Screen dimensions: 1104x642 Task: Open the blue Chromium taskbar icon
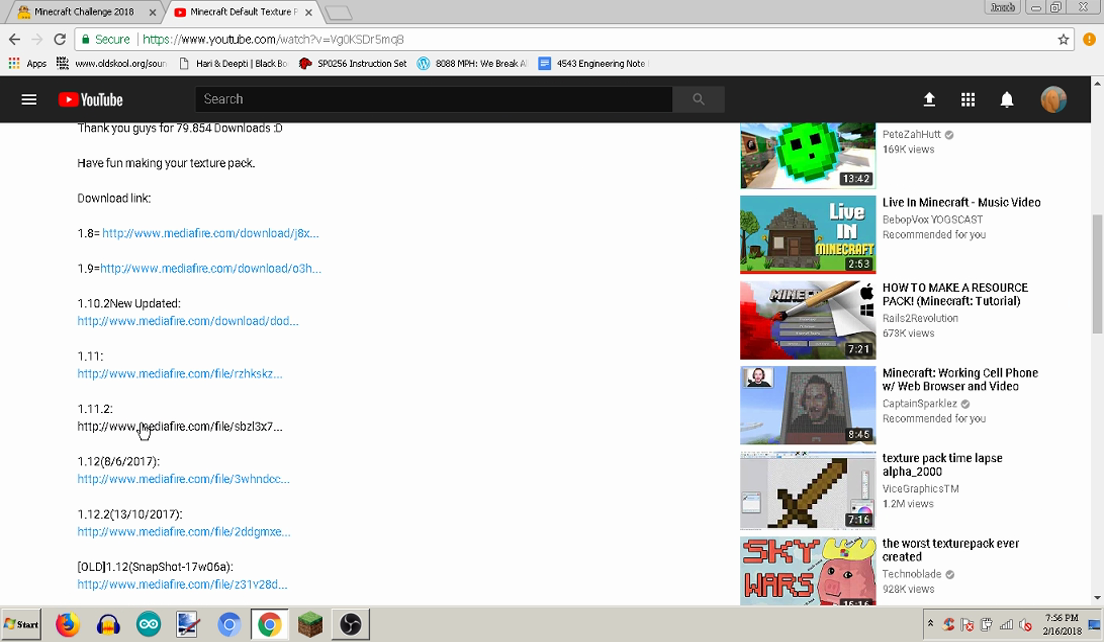pos(229,624)
